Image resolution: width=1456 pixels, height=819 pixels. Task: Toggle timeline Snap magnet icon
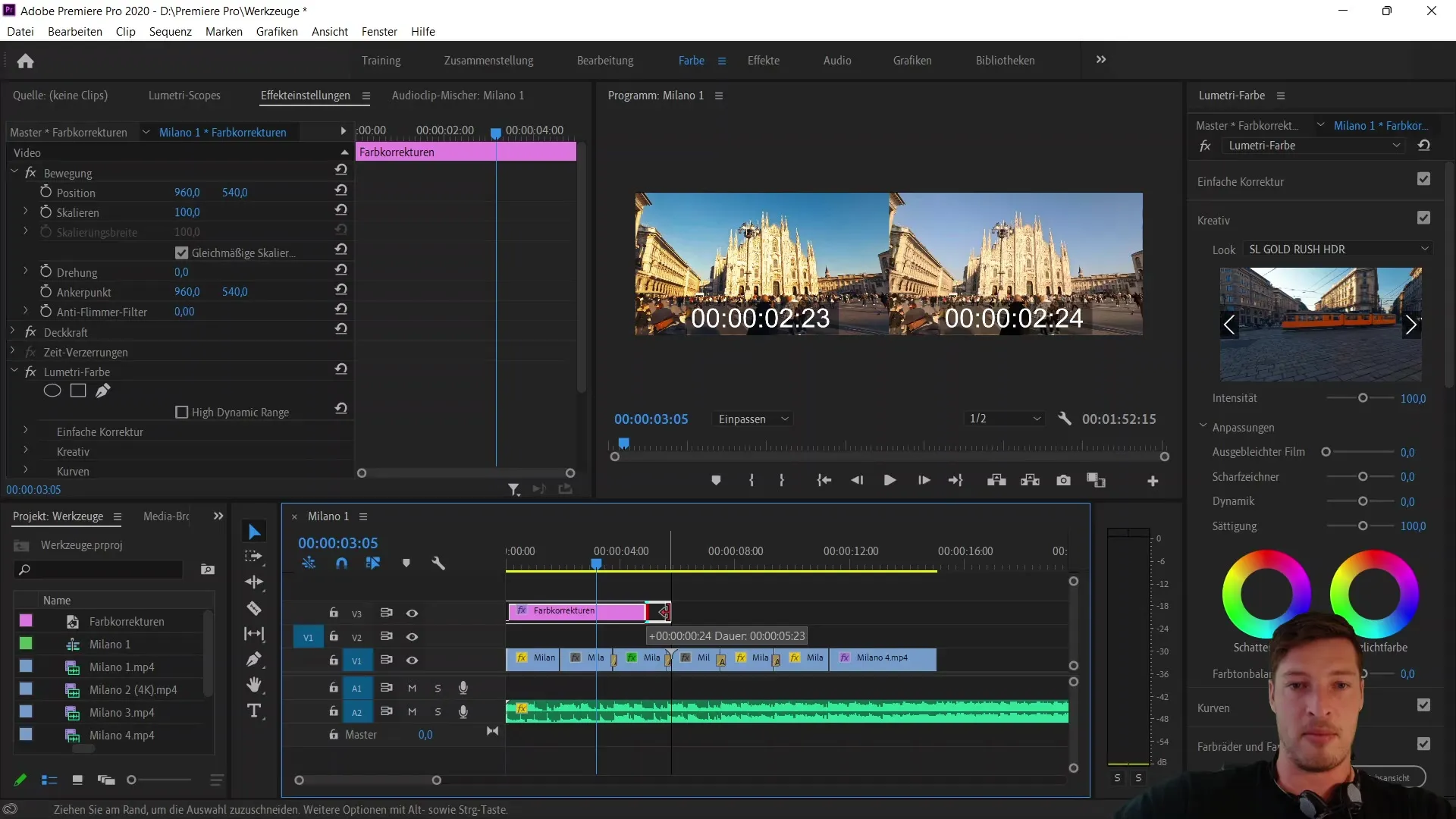pyautogui.click(x=341, y=563)
